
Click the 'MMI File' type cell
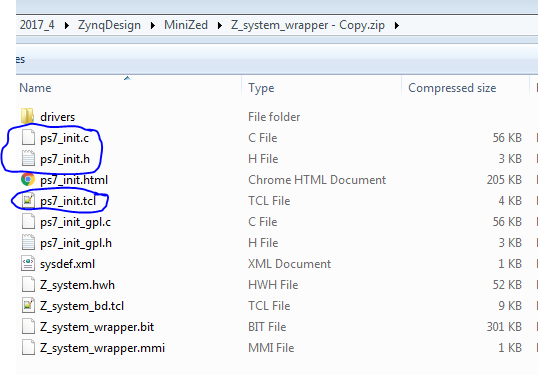coord(271,348)
